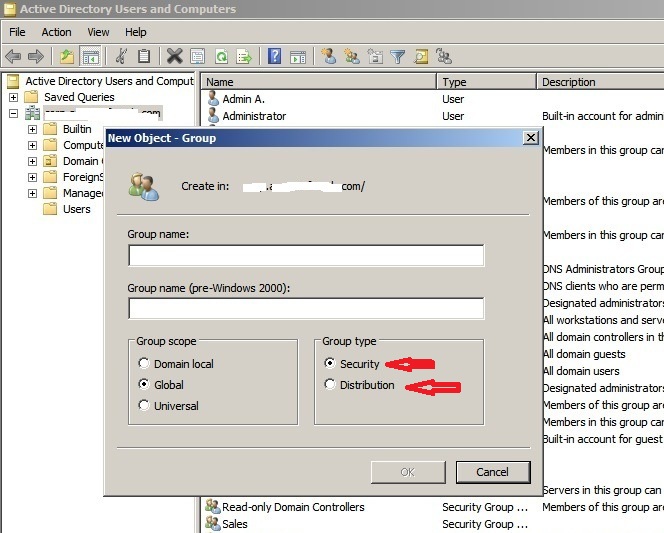This screenshot has height=533, width=664.
Task: Open the File menu
Action: pos(17,32)
